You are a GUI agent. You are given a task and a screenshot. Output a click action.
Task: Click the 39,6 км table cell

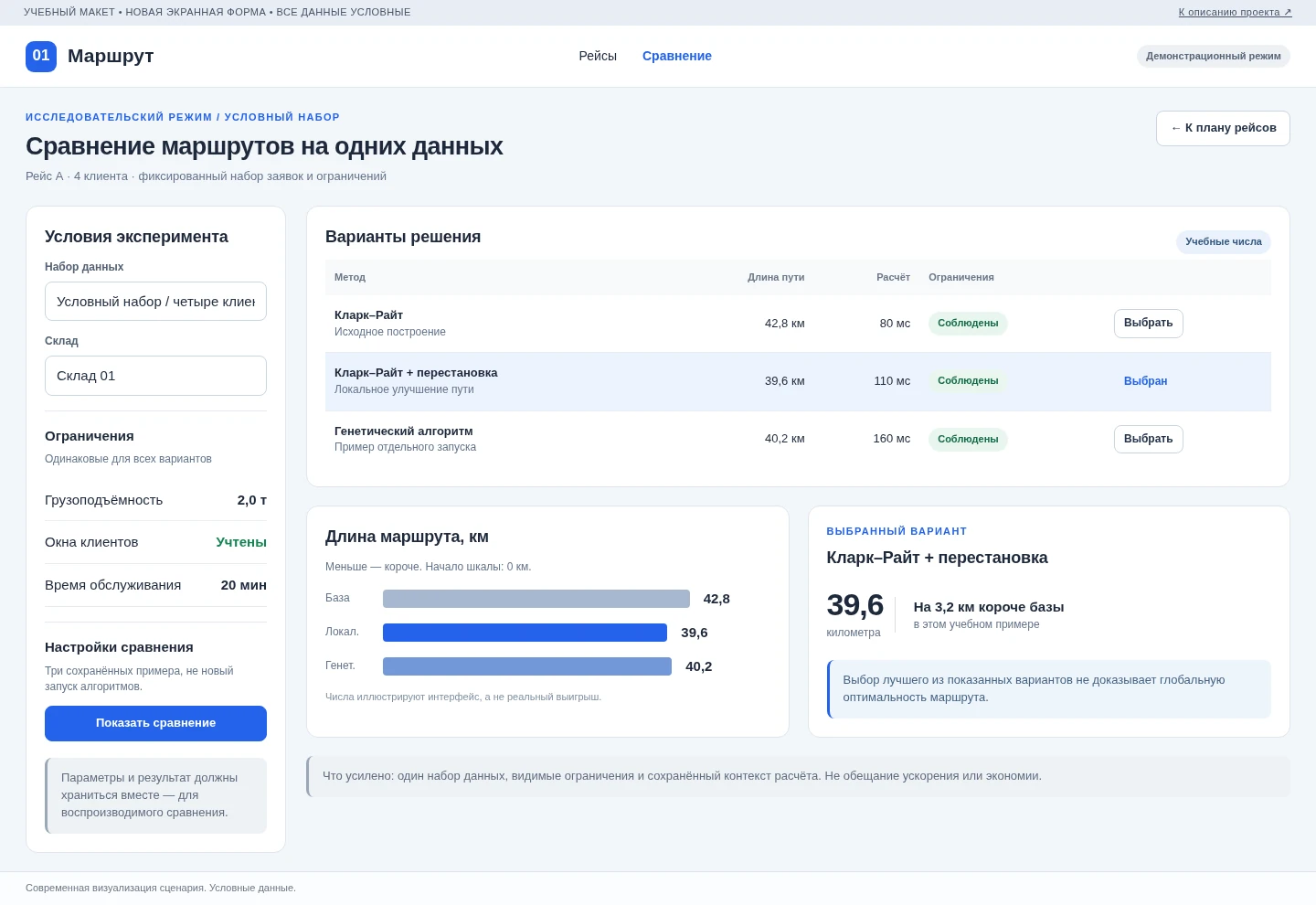pyautogui.click(x=784, y=381)
